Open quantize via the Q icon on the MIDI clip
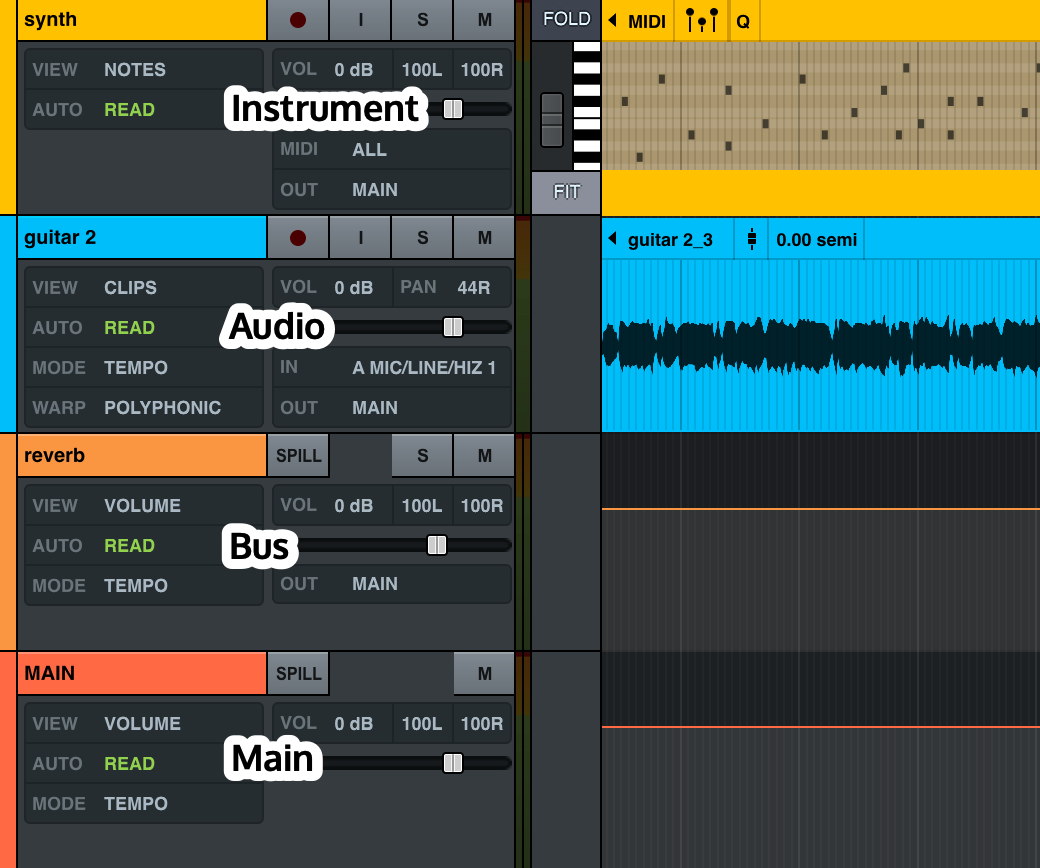The width and height of the screenshot is (1040, 868). [743, 19]
